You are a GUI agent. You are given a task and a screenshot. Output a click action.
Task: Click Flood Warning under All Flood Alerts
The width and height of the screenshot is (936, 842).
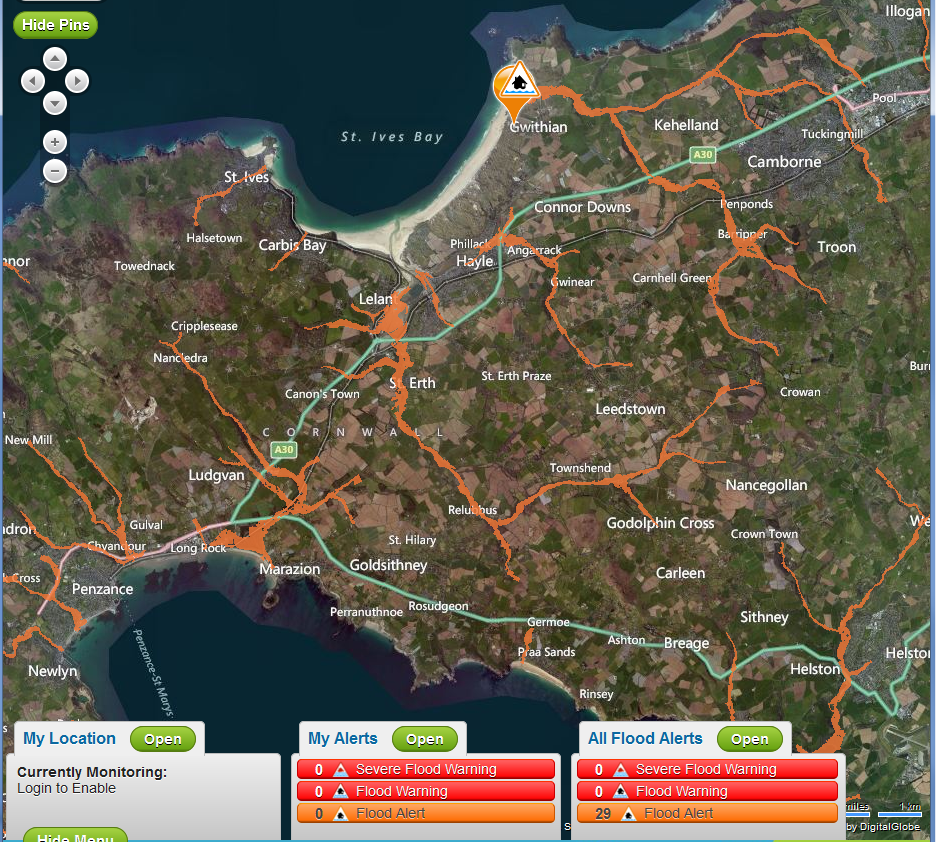pyautogui.click(x=707, y=791)
